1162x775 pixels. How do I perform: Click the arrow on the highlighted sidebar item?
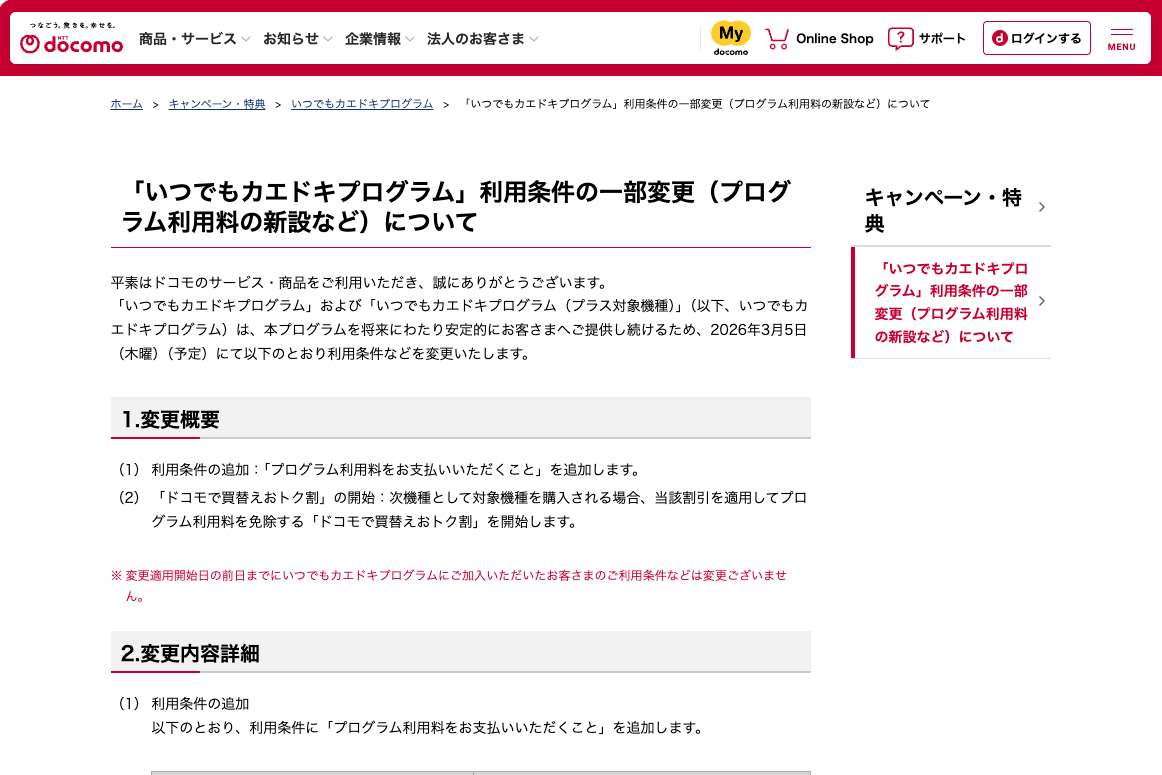pos(1041,300)
